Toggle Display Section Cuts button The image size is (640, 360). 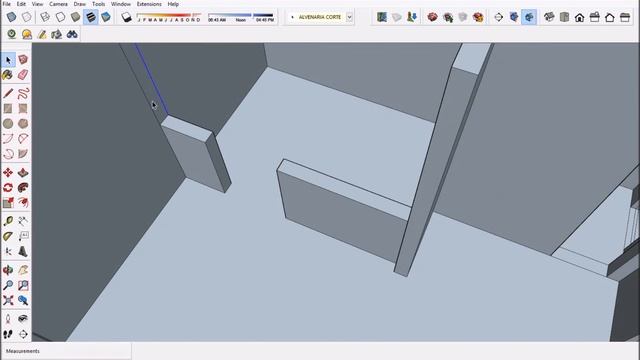click(x=529, y=17)
